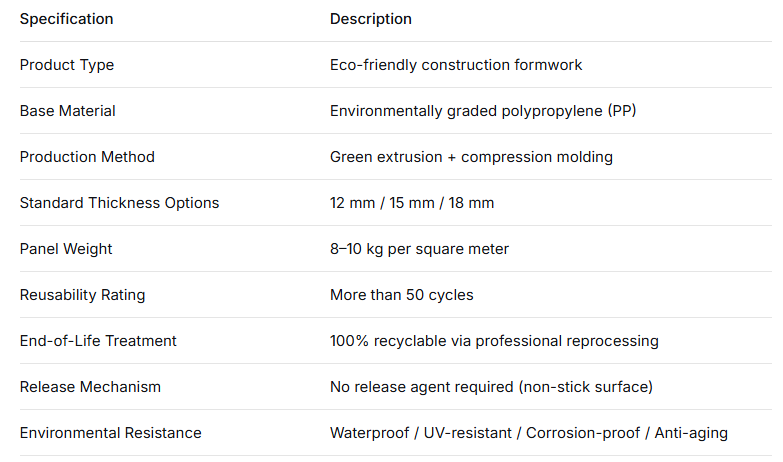Click the "Specification" column header

66,19
